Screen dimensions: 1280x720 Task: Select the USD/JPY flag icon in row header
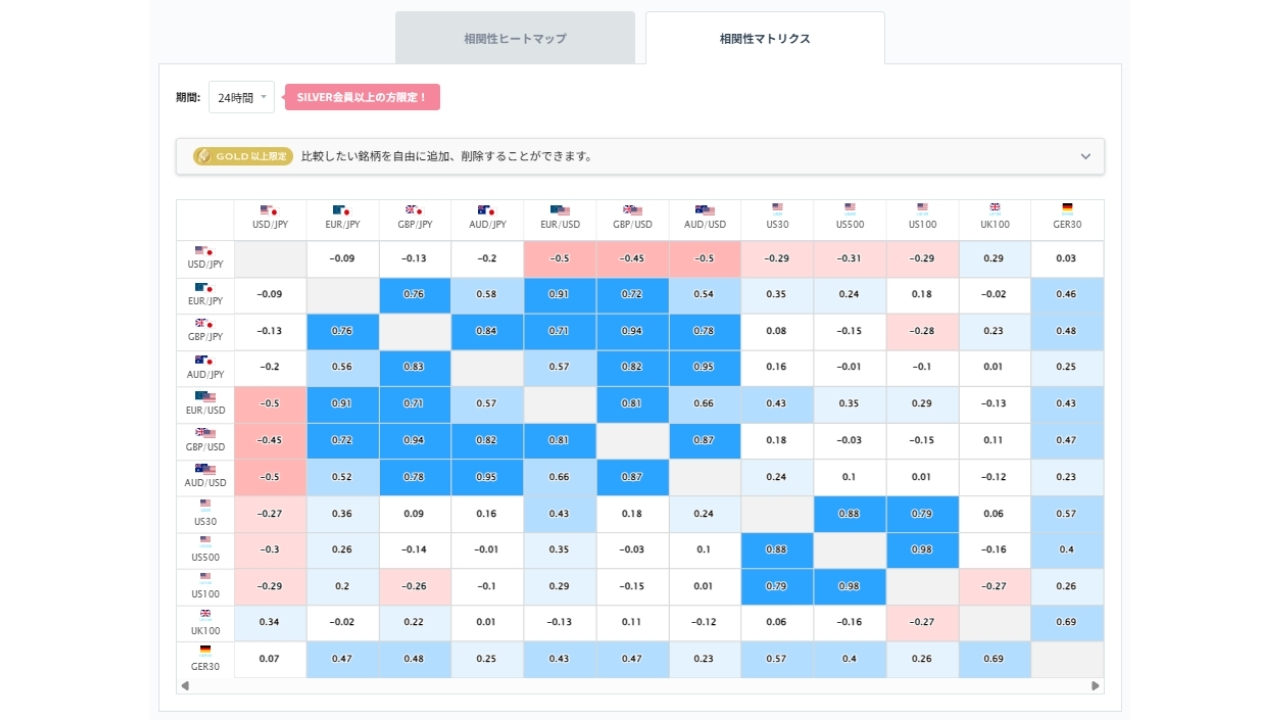click(x=203, y=251)
